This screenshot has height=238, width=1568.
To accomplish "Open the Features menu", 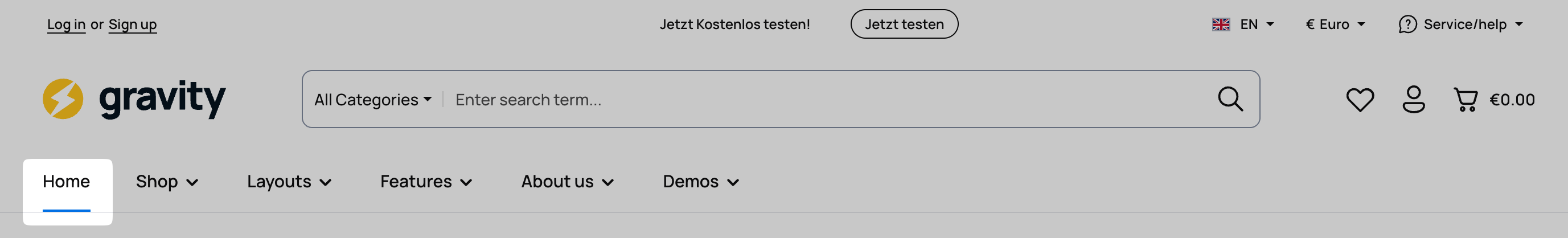I will click(426, 182).
